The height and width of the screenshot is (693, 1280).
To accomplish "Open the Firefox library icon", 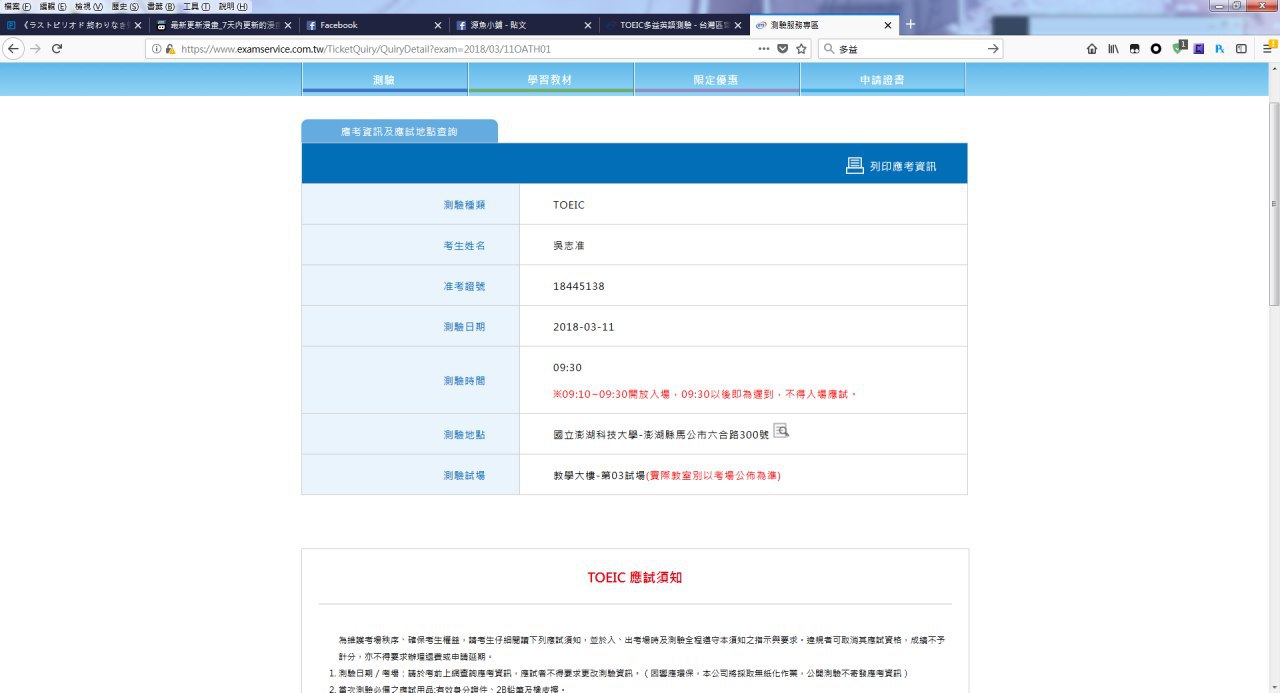I will [1113, 48].
